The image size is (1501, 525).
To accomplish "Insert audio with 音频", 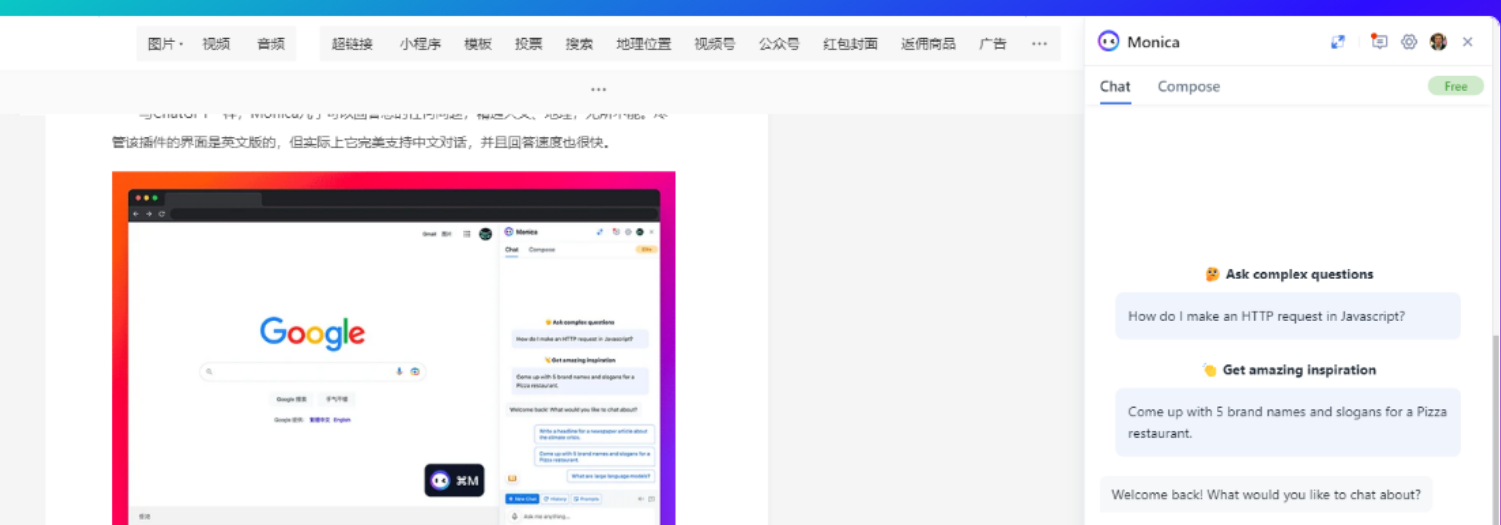I will tap(271, 44).
